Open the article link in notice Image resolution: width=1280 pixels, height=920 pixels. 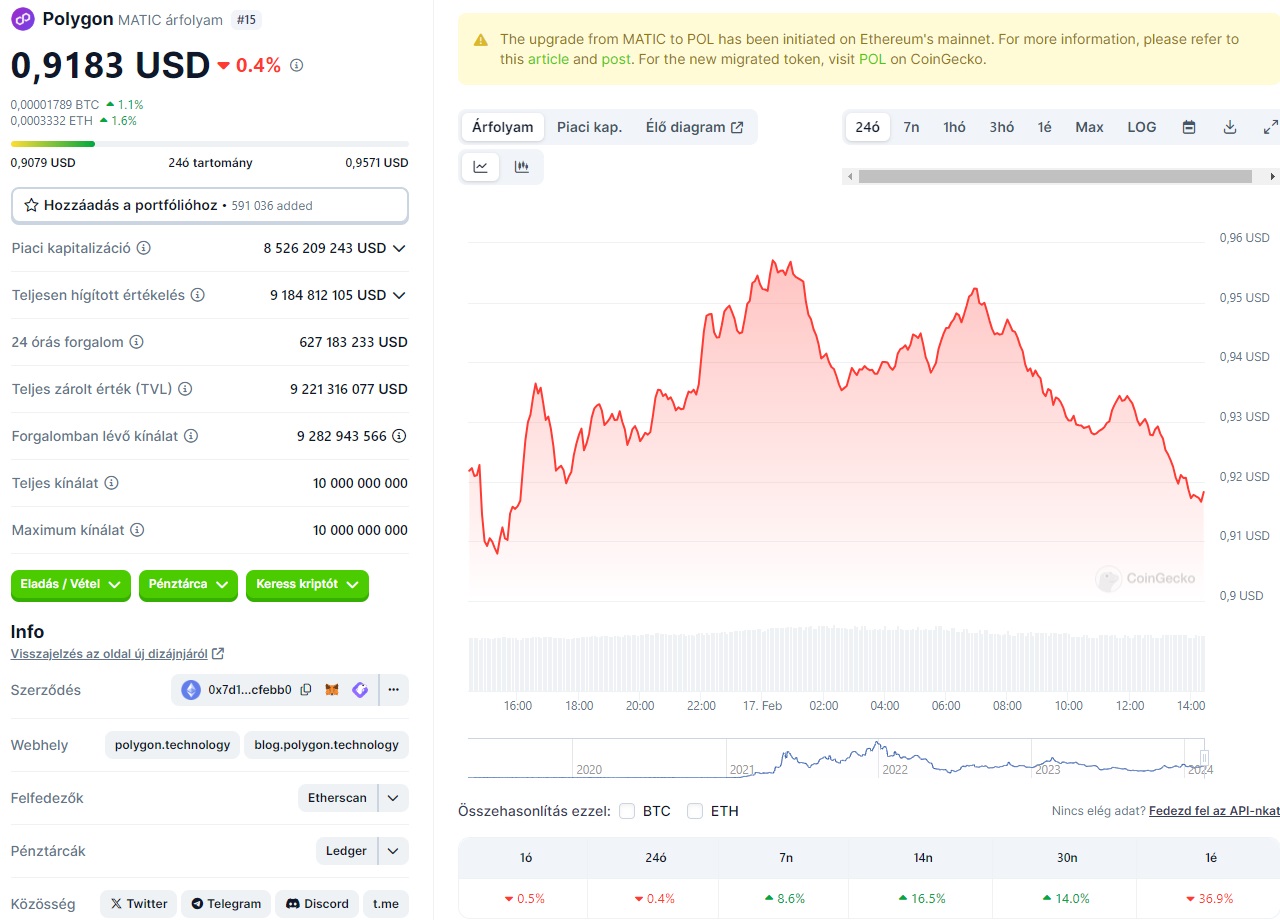tap(548, 59)
